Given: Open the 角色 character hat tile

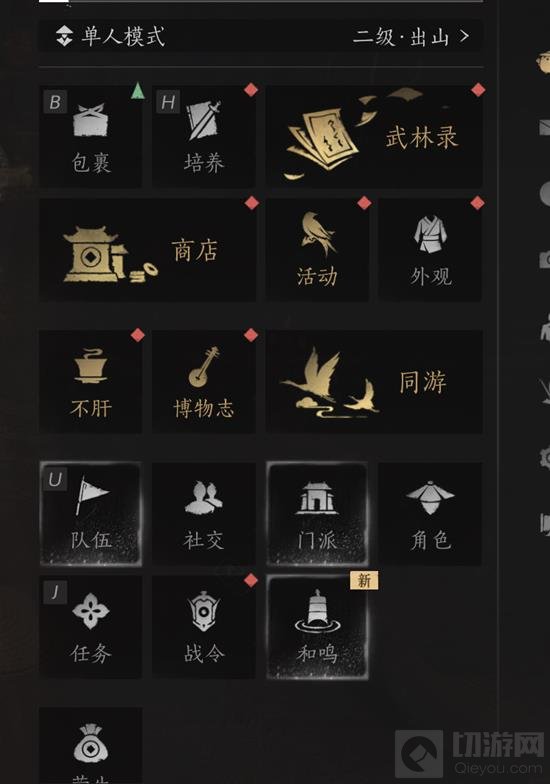Looking at the screenshot, I should (x=430, y=514).
